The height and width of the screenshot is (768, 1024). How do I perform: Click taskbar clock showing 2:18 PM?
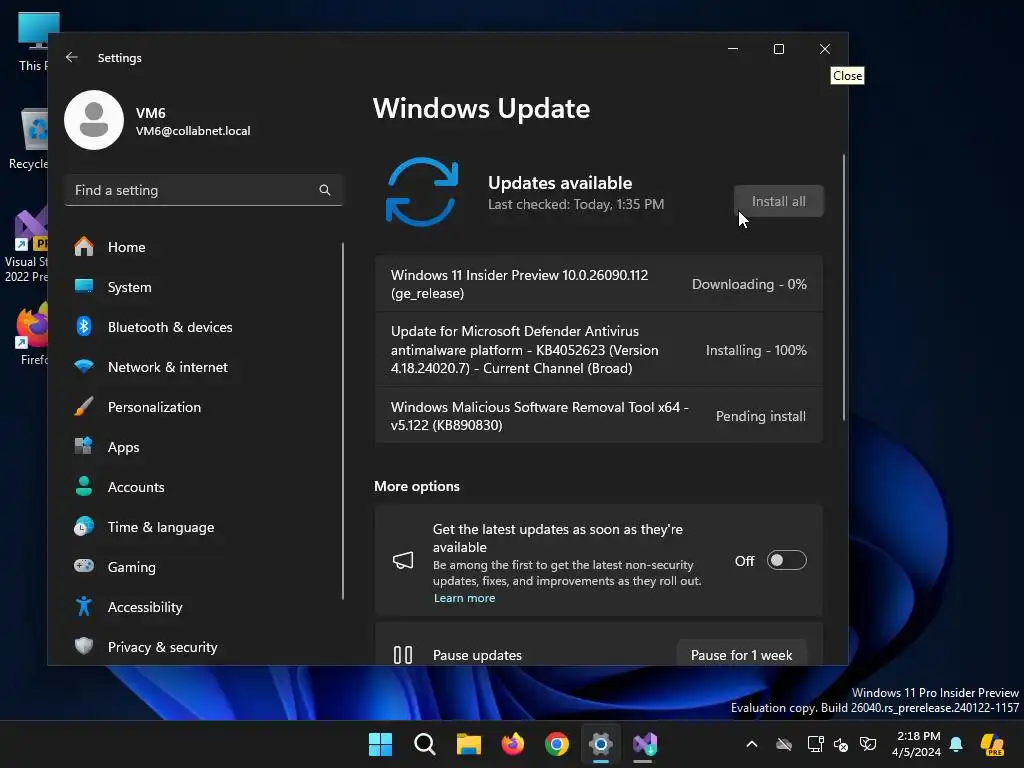pos(917,744)
